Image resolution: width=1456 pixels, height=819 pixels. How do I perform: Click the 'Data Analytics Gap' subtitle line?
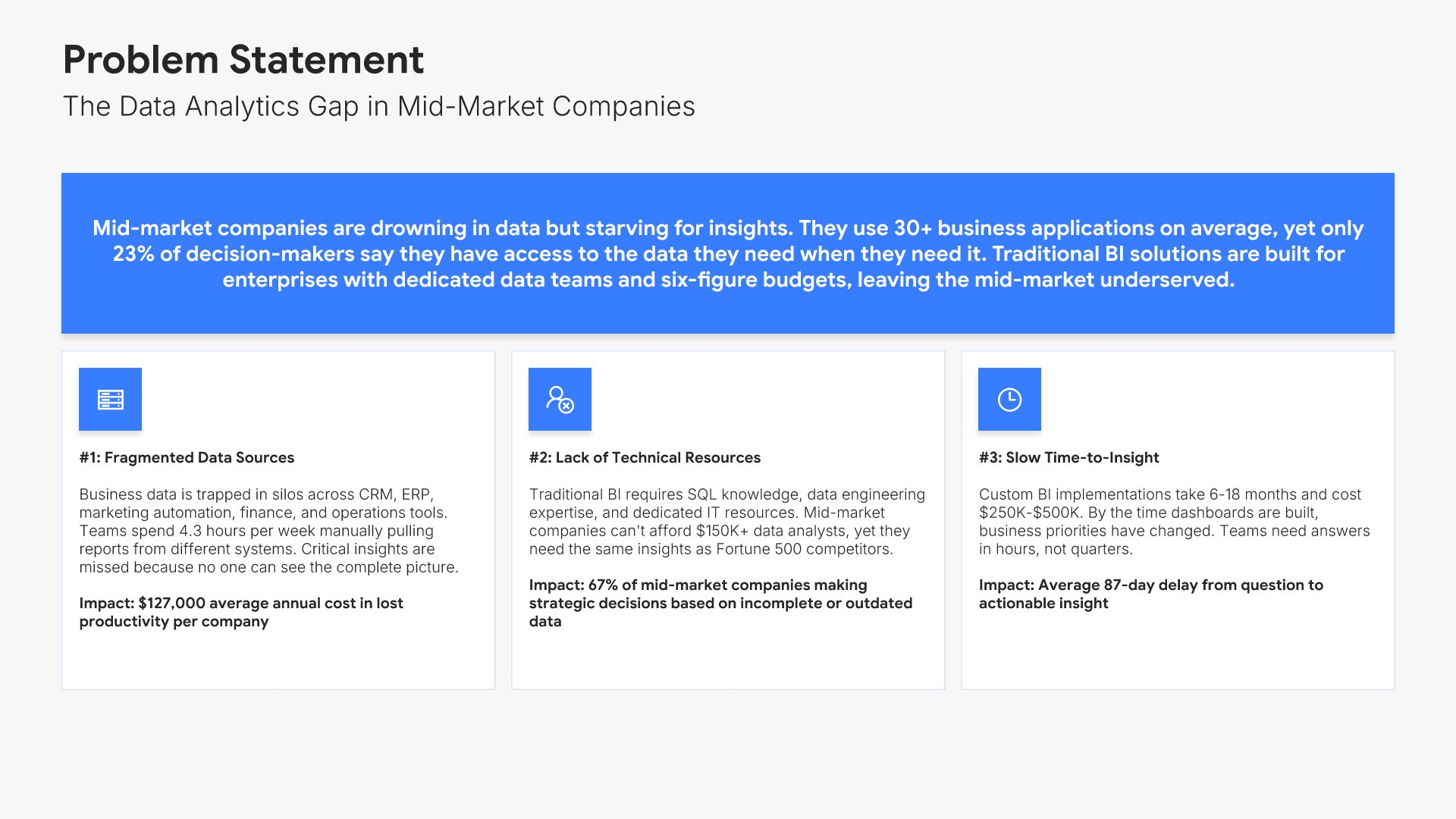click(378, 107)
